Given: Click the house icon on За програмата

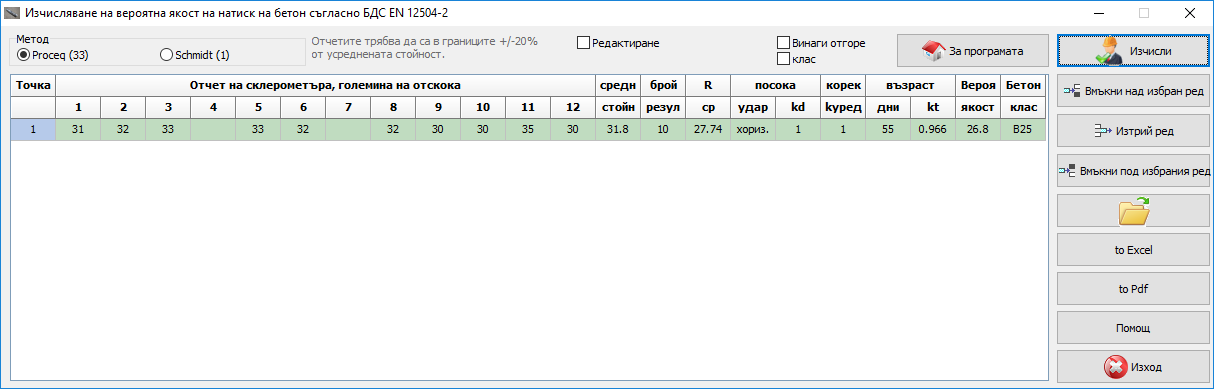Looking at the screenshot, I should (x=934, y=51).
